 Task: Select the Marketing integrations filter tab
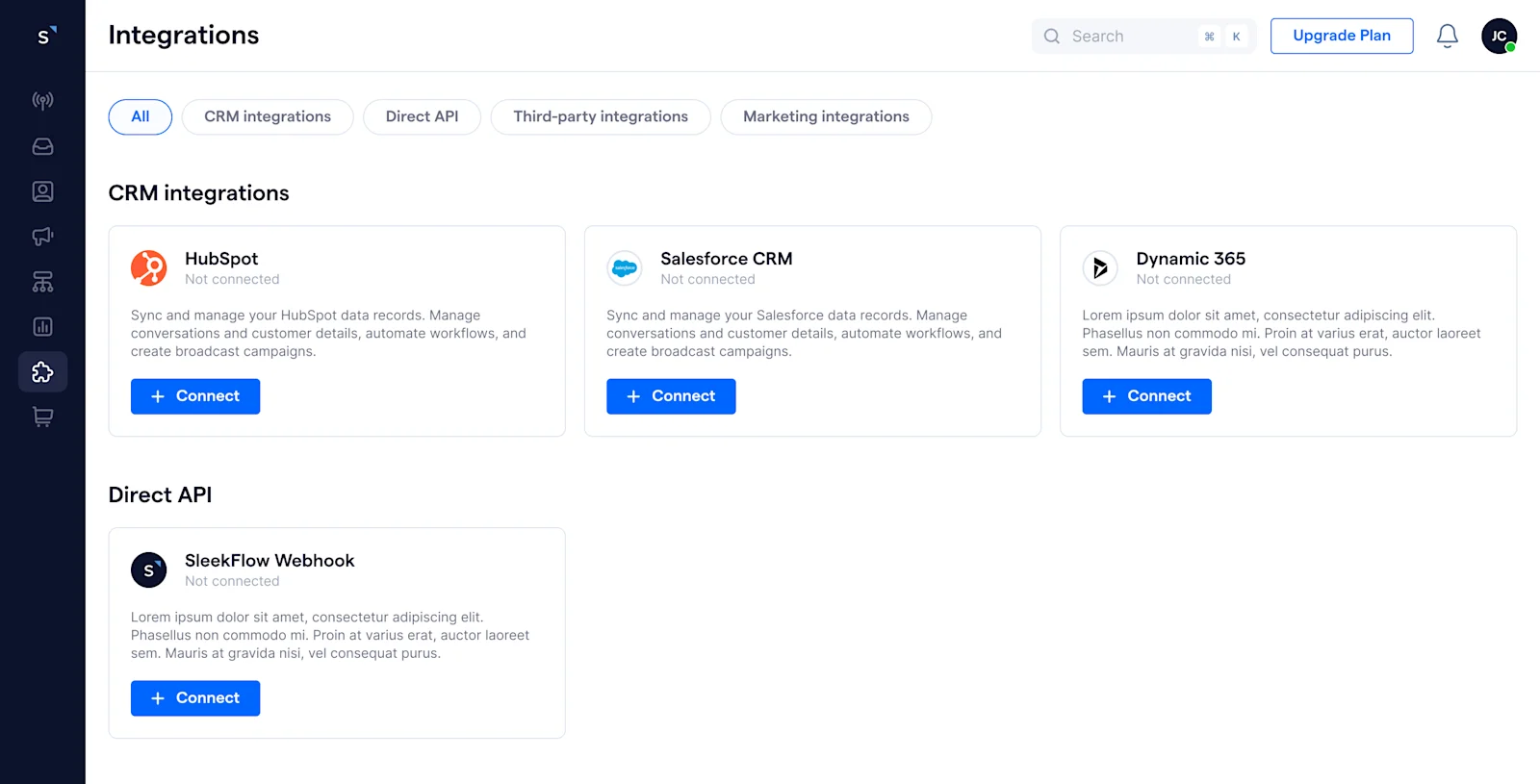[826, 117]
